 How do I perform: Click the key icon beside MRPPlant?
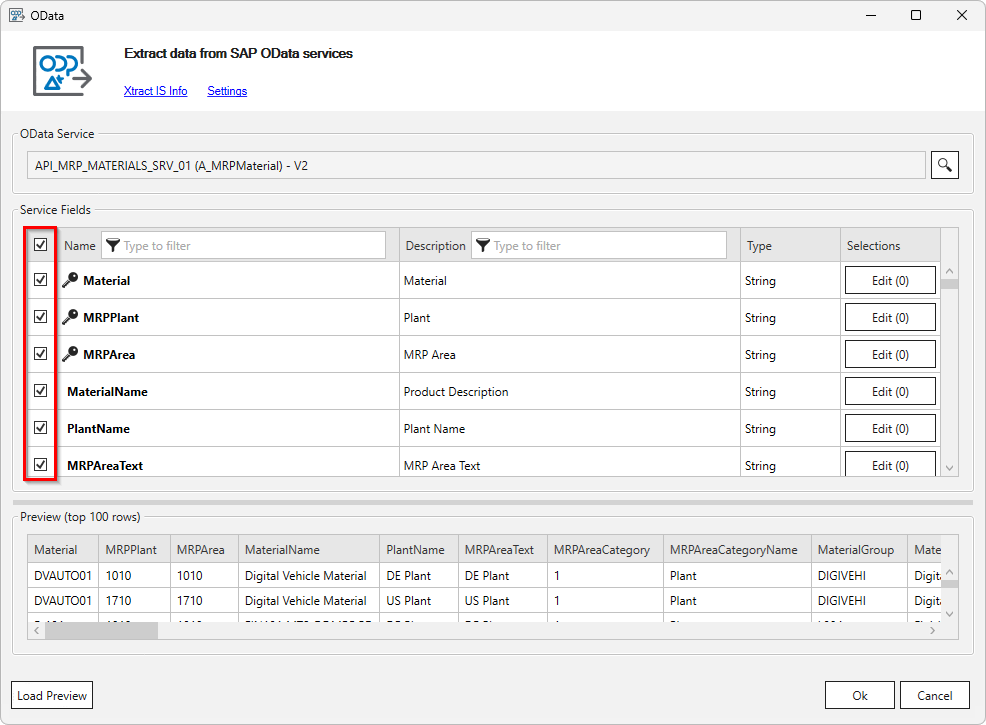(68, 317)
